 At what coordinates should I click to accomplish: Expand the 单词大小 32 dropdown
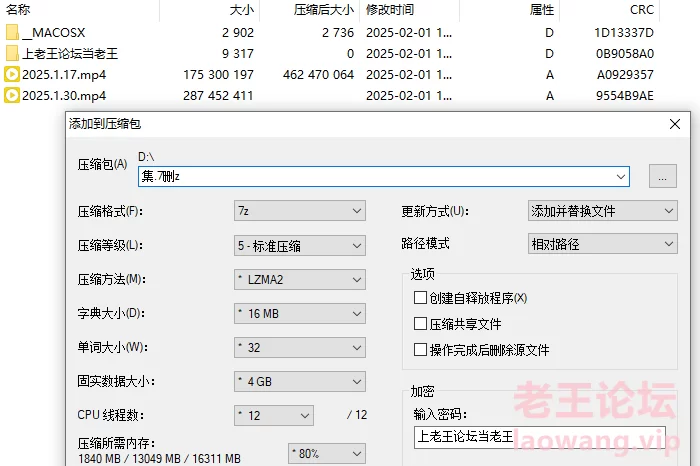point(300,347)
